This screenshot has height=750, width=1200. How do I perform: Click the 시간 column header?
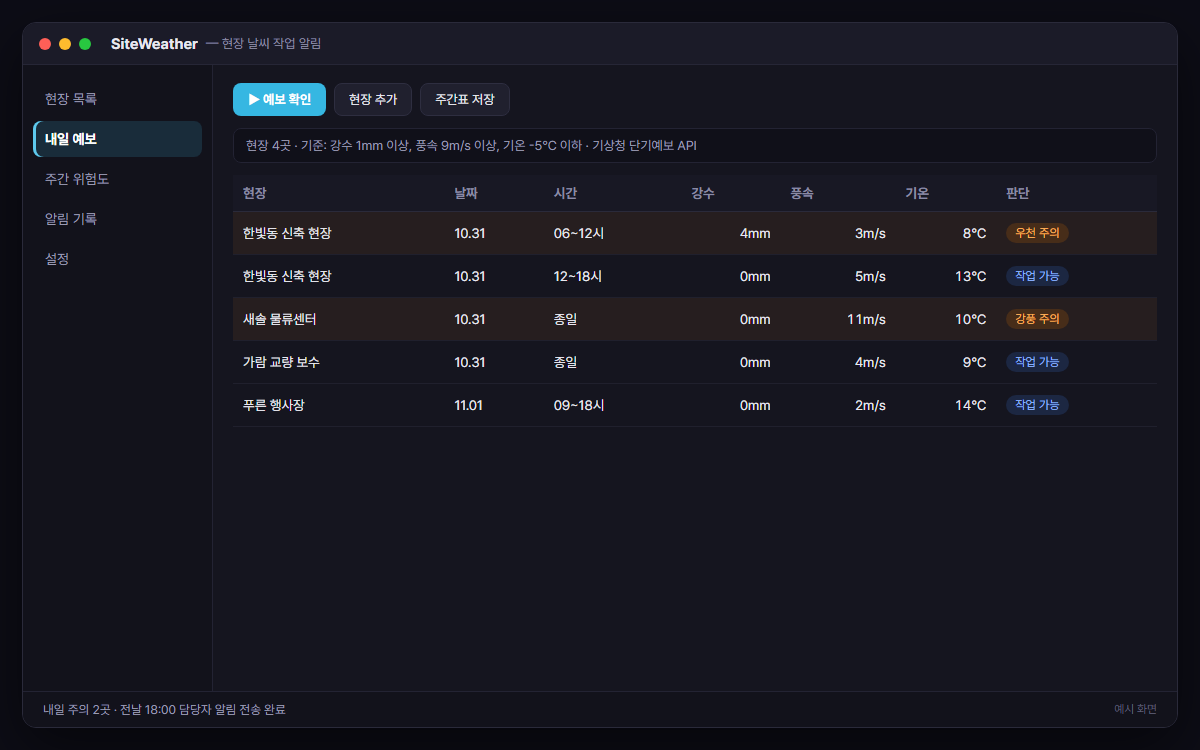[566, 193]
